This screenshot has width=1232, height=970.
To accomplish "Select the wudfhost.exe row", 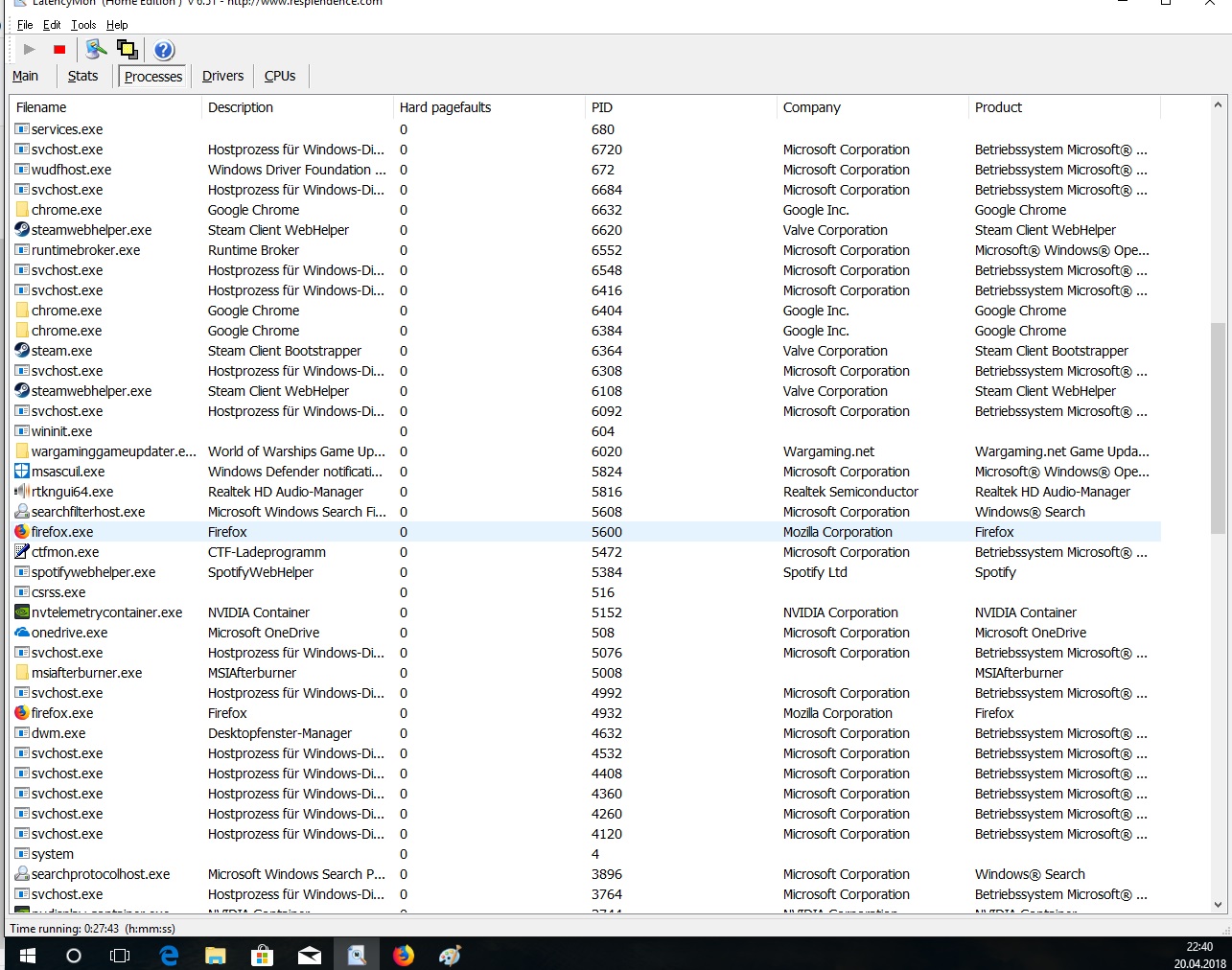I will point(586,170).
